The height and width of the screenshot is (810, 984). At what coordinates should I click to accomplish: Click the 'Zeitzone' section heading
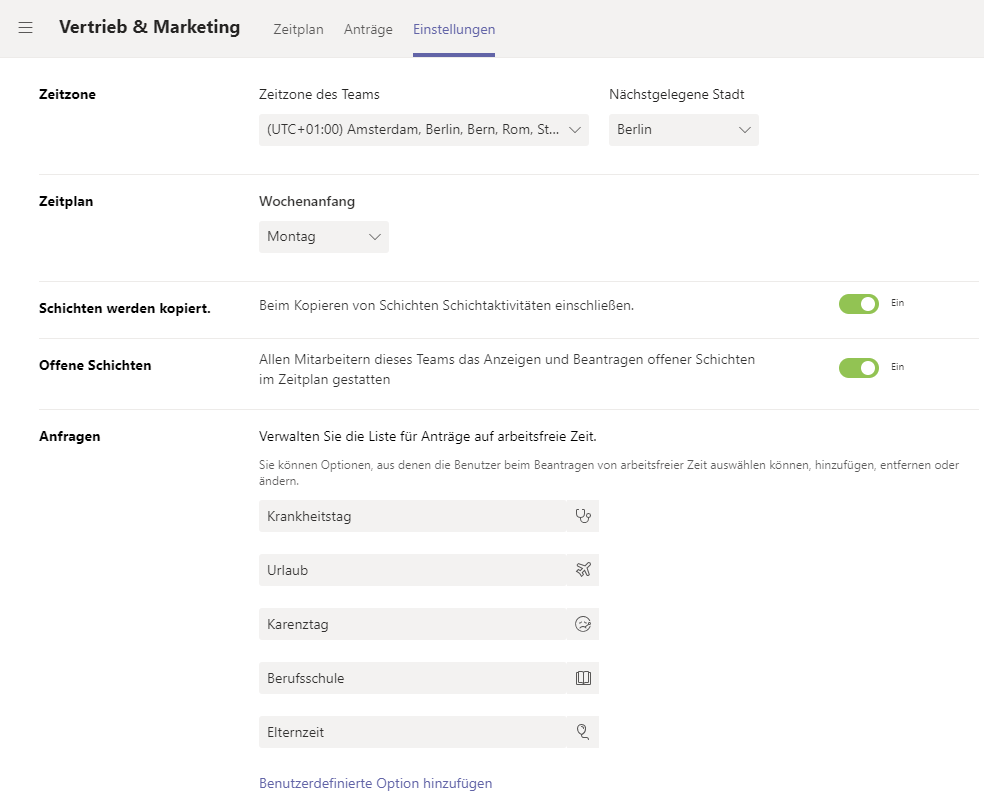tap(67, 94)
